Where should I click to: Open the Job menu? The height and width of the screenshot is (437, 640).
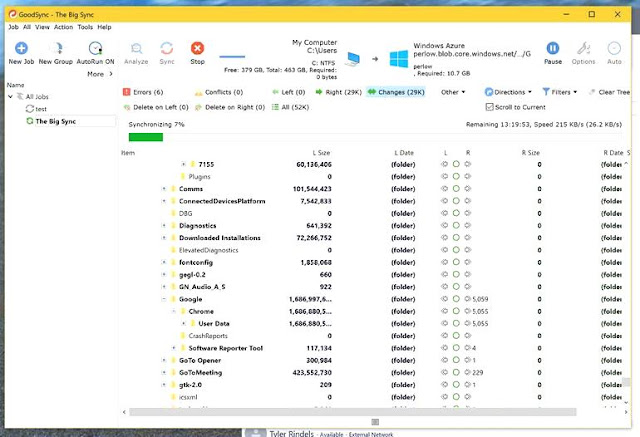[x=13, y=27]
